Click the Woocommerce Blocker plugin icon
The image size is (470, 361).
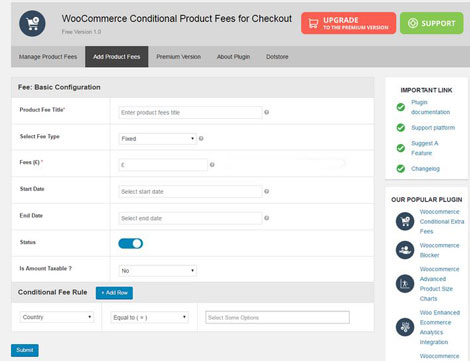tap(405, 250)
